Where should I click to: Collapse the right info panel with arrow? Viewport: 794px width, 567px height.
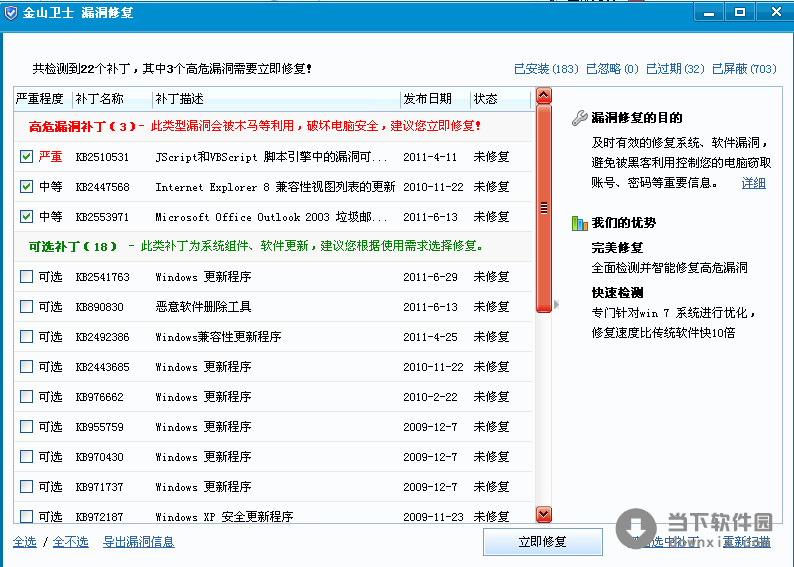(x=557, y=304)
